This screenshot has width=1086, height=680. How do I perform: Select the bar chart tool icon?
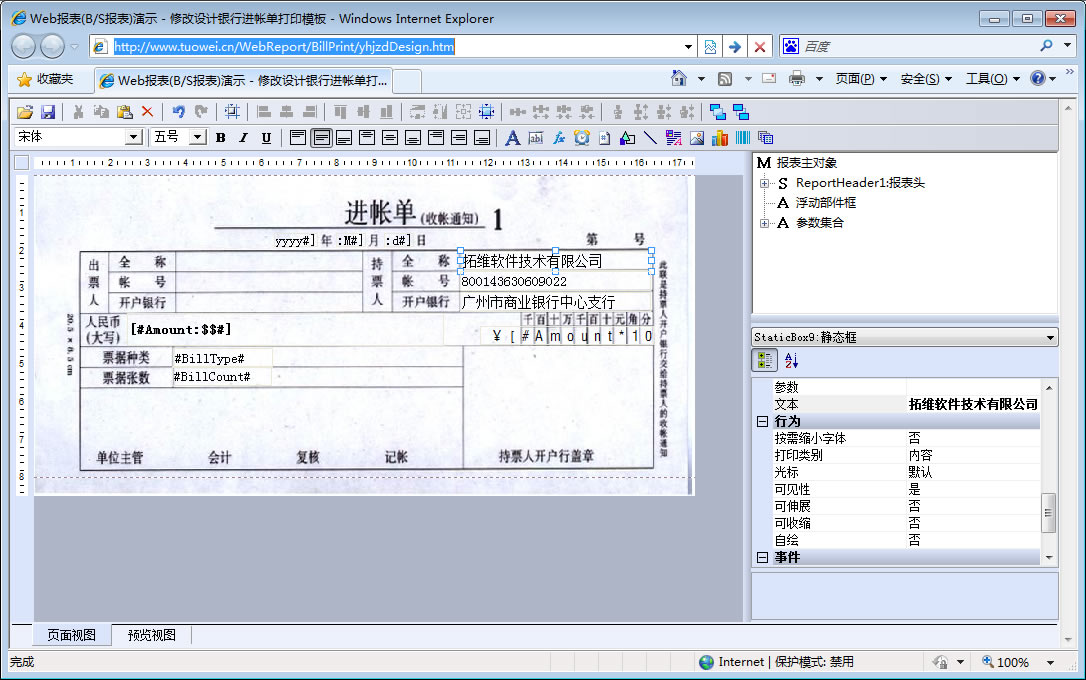tap(720, 137)
